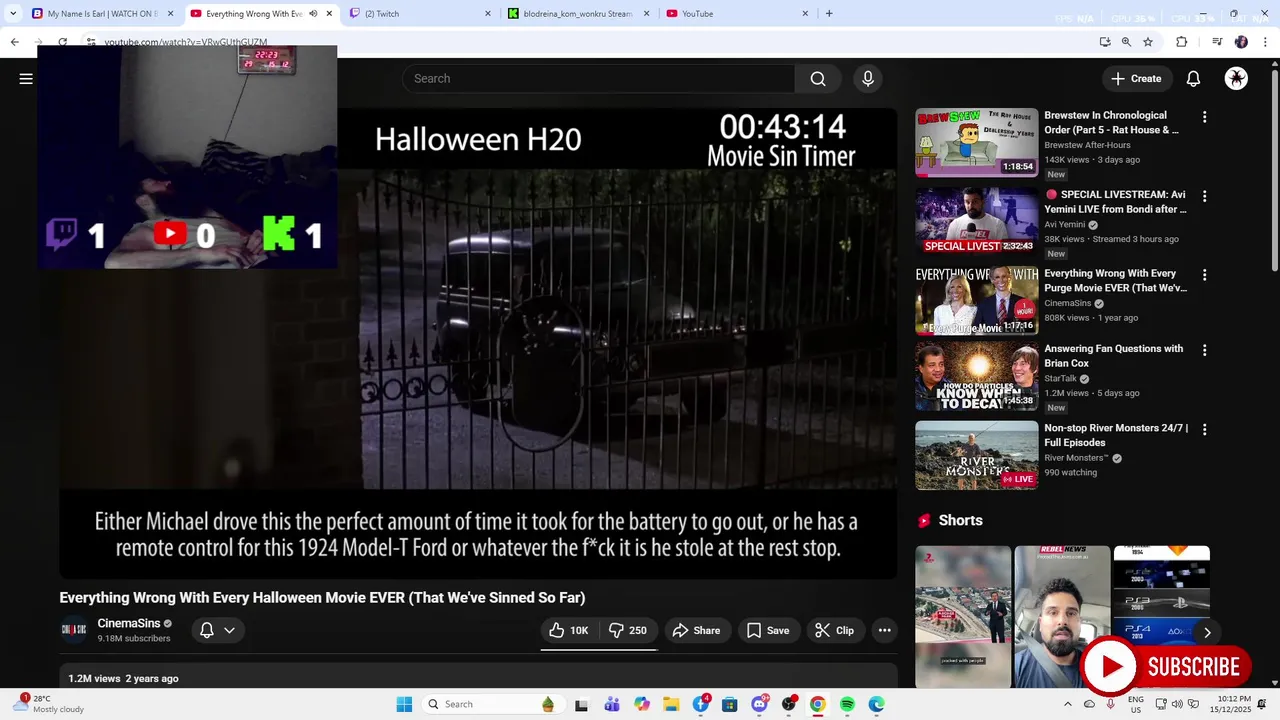
Task: Click '1.2M views 2 years ago' description
Action: [x=123, y=678]
